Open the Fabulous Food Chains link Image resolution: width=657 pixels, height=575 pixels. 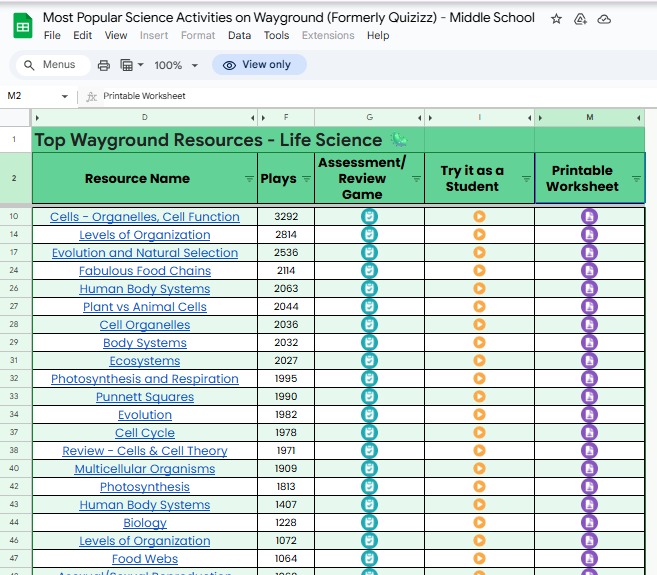coord(145,271)
